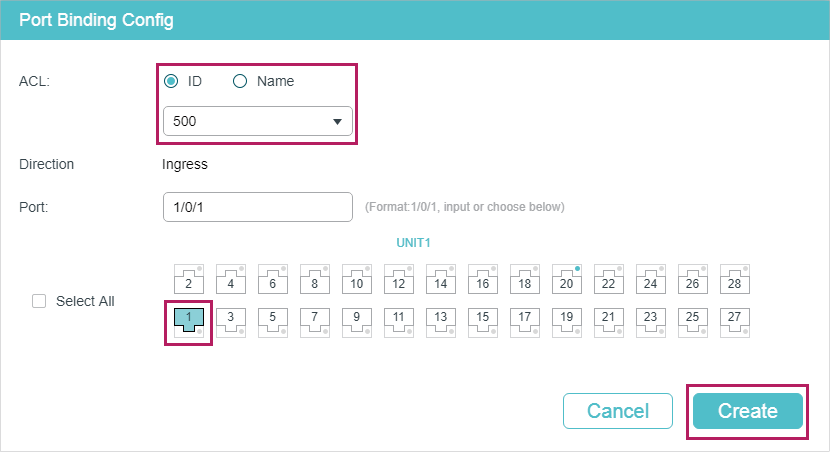Select port 1 icon in UNIT1
This screenshot has height=452, width=830.
(x=189, y=320)
